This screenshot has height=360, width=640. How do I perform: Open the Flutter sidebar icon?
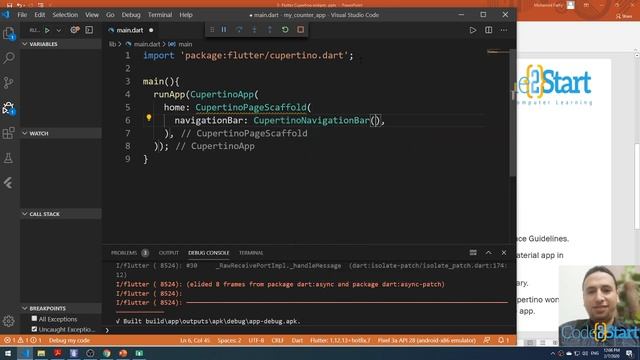[x=9, y=183]
